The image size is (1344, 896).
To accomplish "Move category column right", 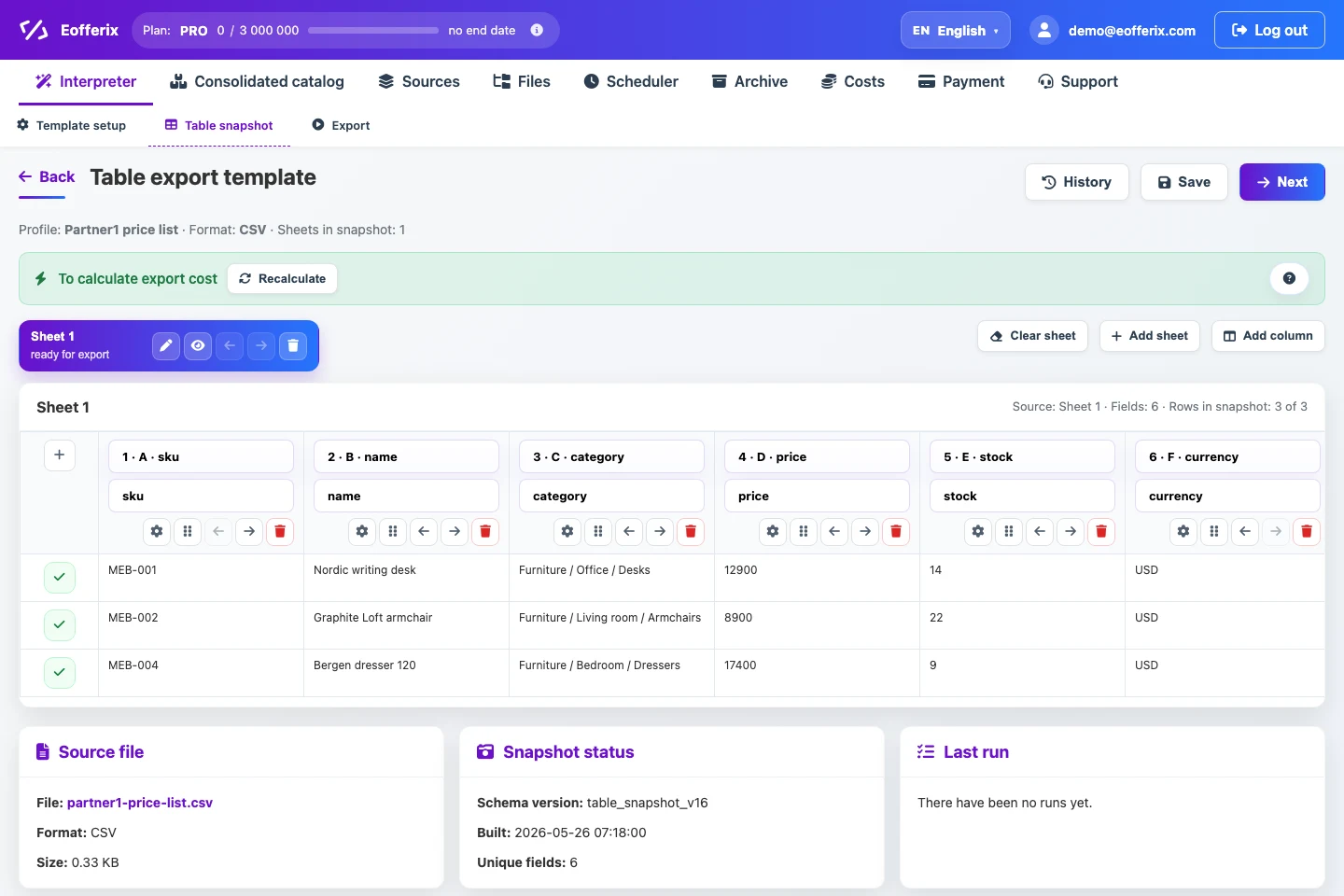I will 660,531.
